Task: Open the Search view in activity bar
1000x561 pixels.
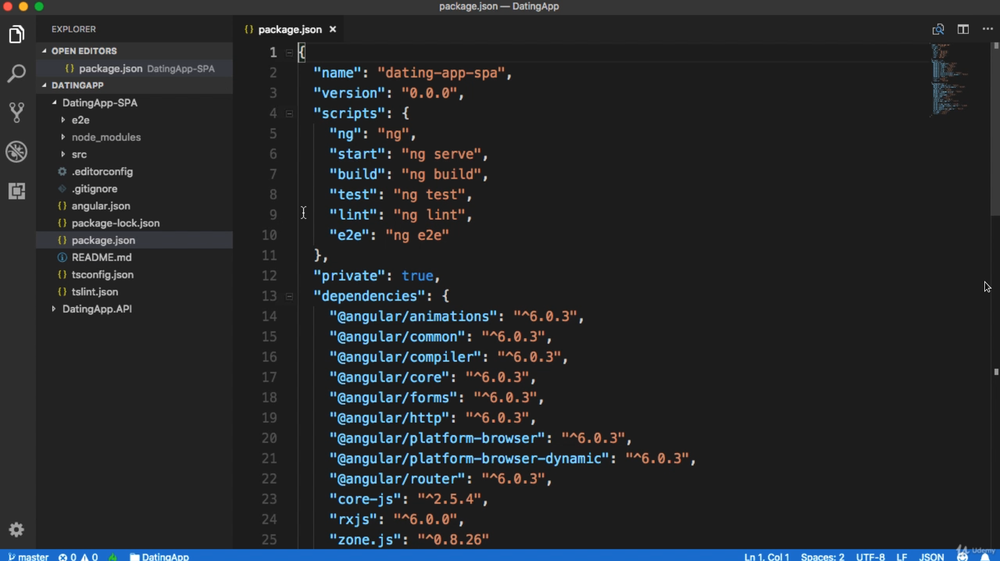Action: click(x=17, y=73)
